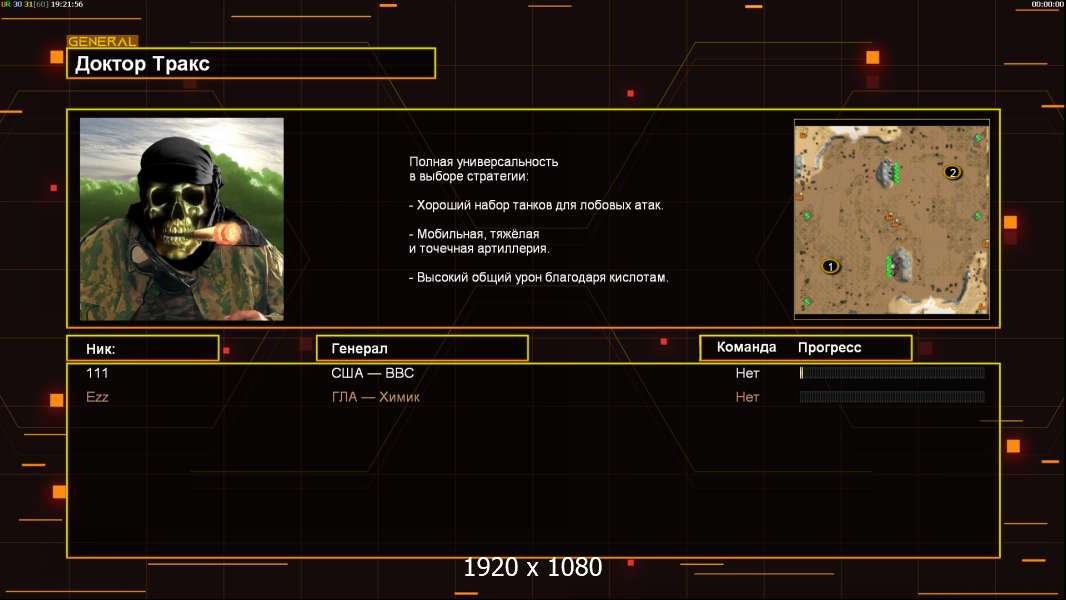Click loading progress bar of player 111

tap(892, 372)
